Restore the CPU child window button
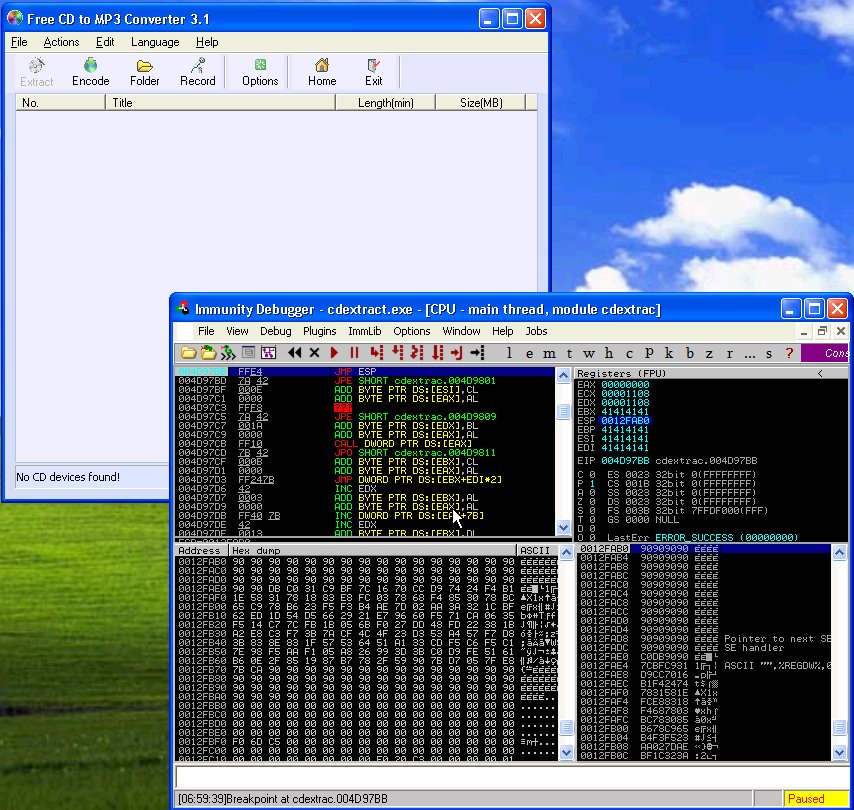Viewport: 854px width, 810px height. tap(822, 331)
